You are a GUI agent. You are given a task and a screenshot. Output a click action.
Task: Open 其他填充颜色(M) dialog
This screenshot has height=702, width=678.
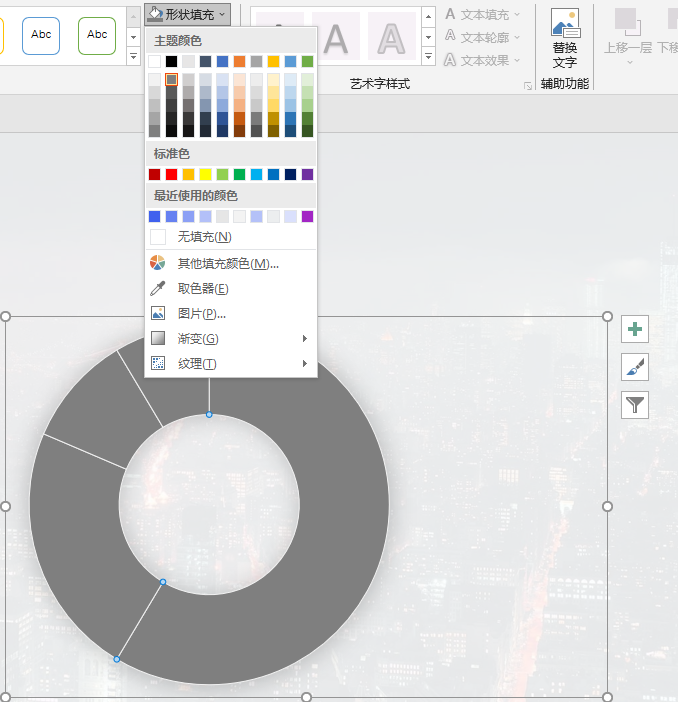pyautogui.click(x=231, y=263)
